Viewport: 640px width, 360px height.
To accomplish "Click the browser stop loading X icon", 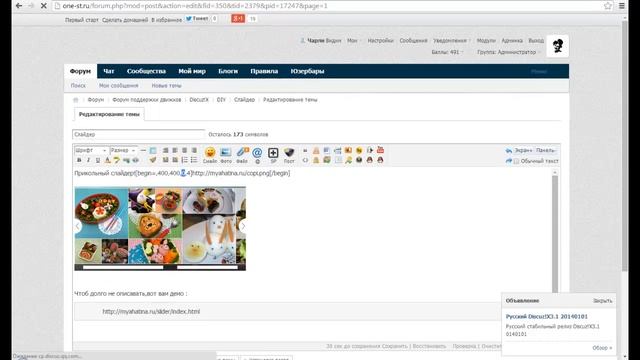I will pos(44,6).
